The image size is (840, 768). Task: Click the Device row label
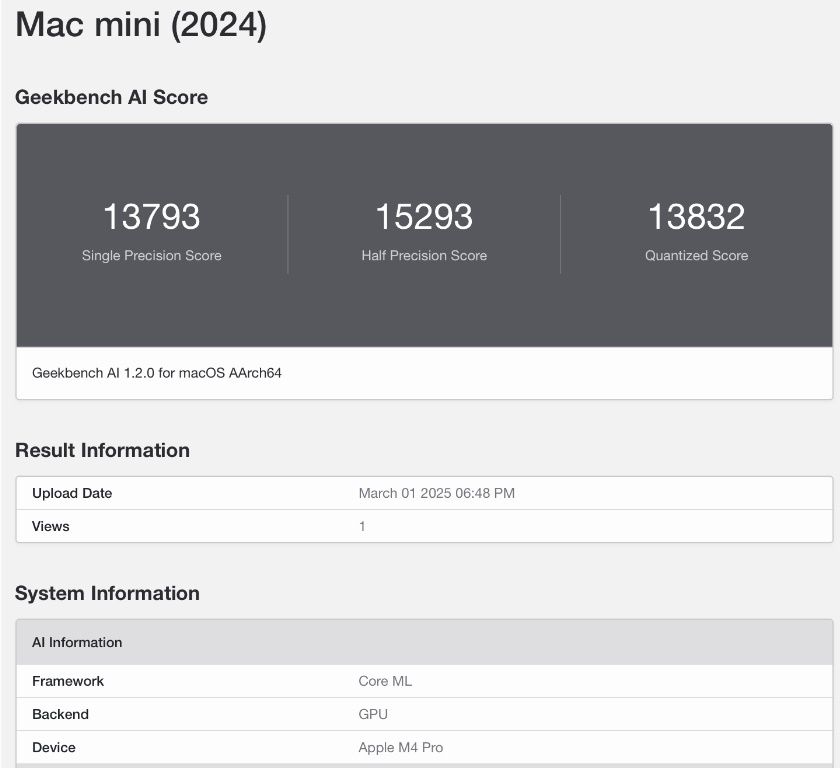(x=54, y=748)
